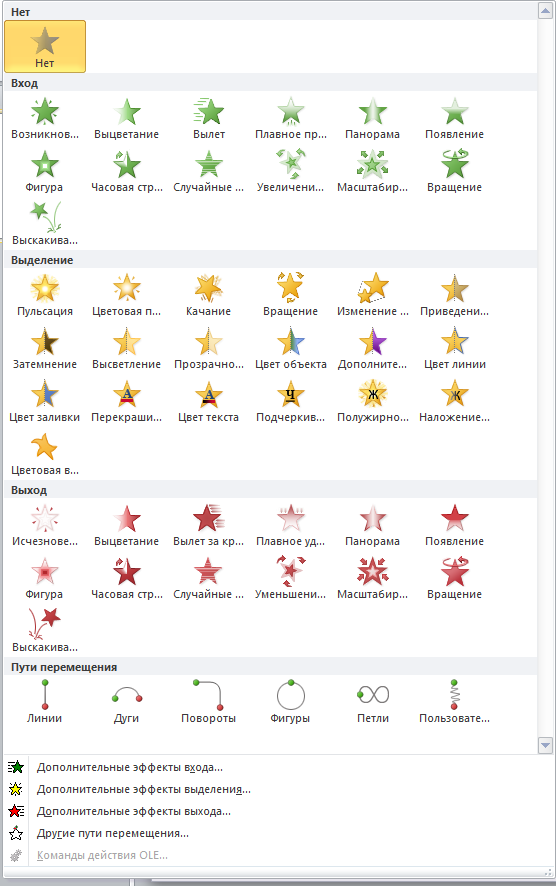Select the Исчезновение exit effect
This screenshot has height=886, width=556.
[x=45, y=525]
